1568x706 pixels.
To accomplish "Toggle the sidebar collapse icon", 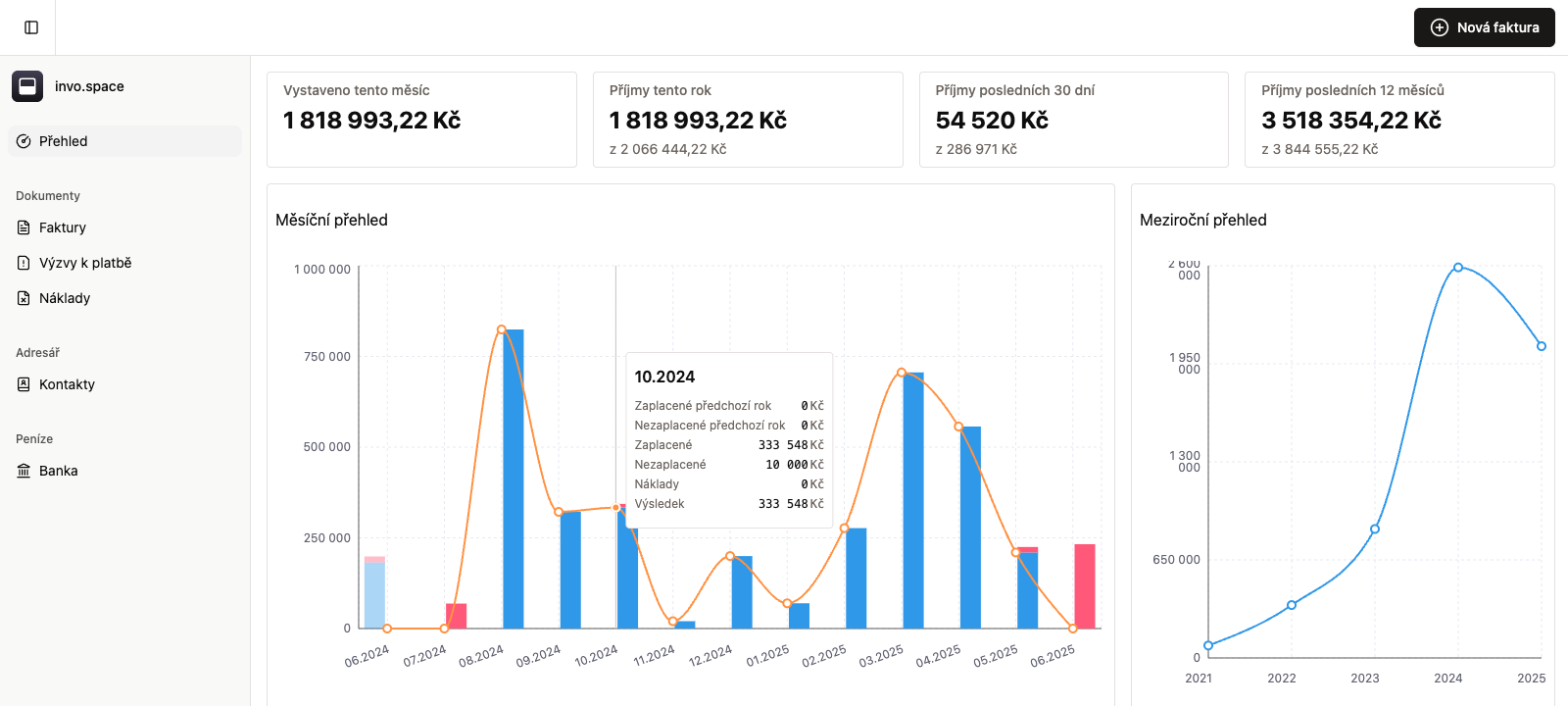I will coord(31,27).
